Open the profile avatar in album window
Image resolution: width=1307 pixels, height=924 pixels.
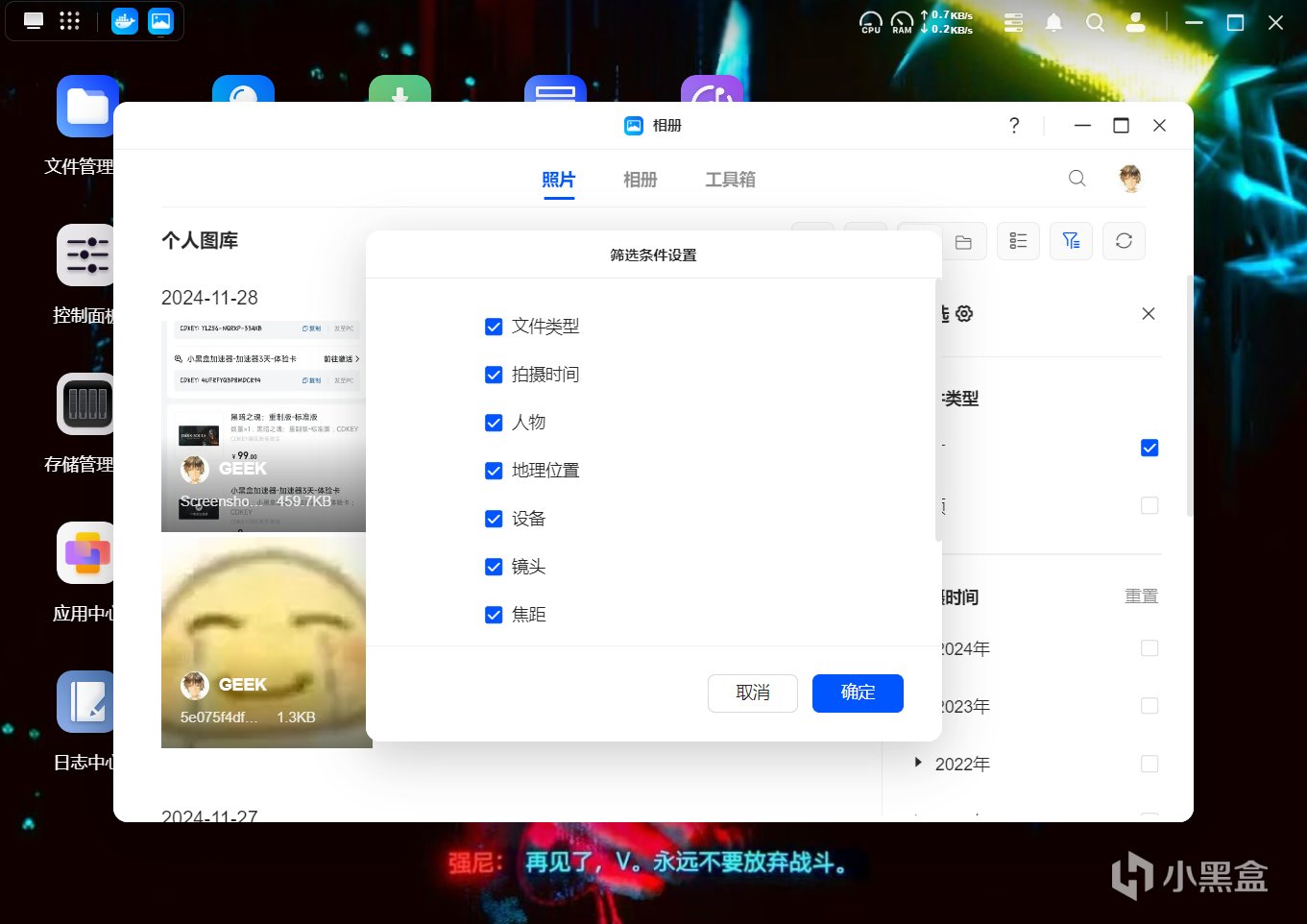coord(1130,179)
